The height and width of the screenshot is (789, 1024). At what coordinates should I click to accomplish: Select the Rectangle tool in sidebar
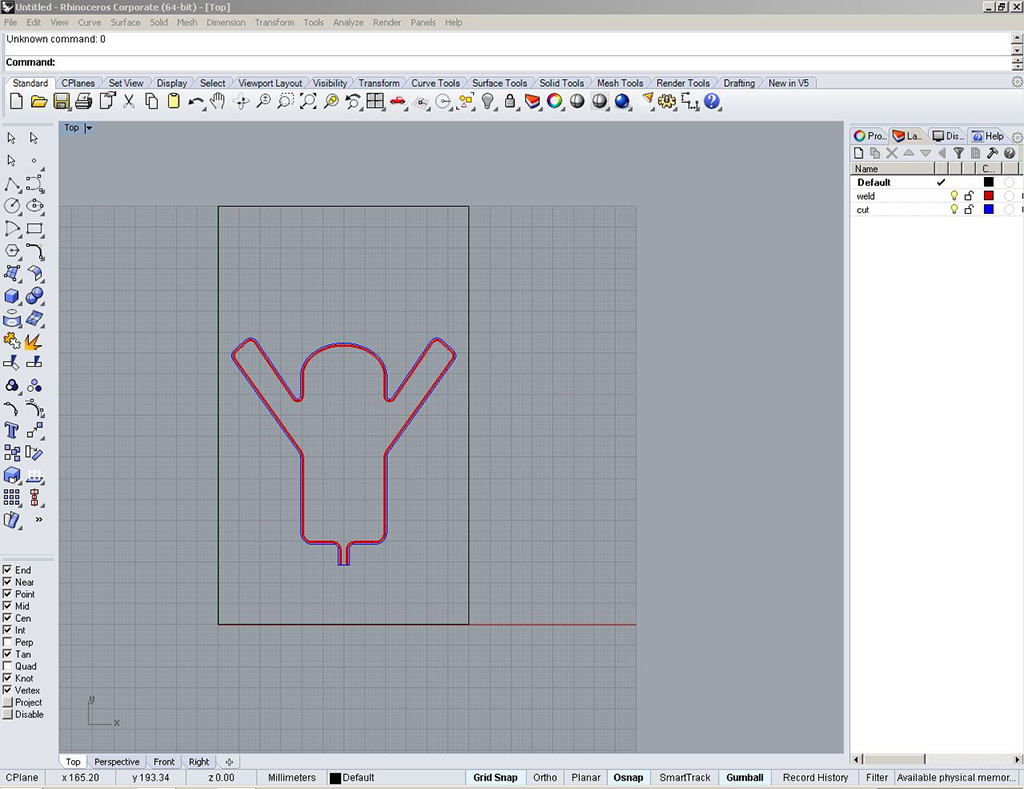[35, 228]
